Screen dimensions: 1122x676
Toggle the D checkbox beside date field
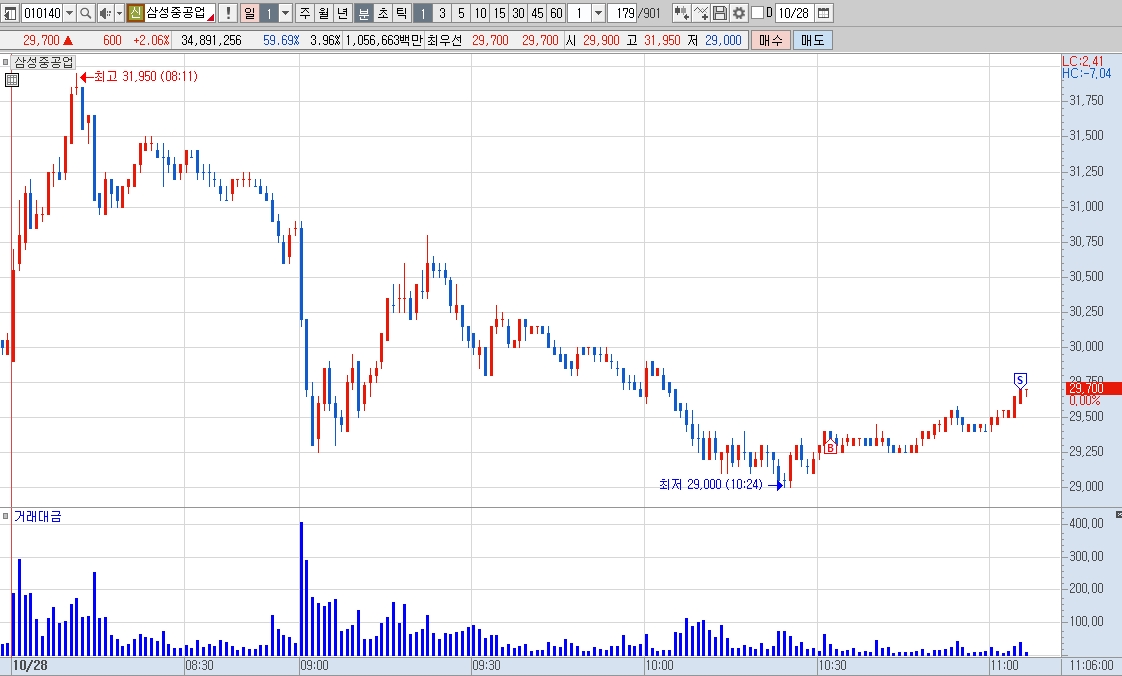(x=757, y=13)
